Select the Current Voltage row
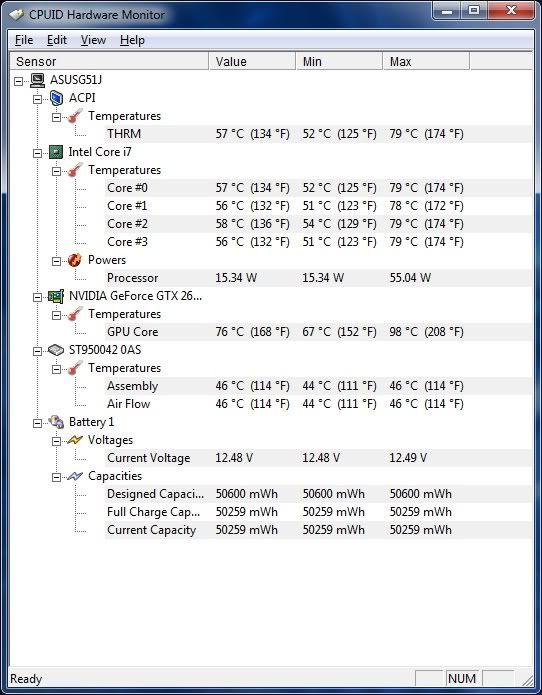 (318, 458)
